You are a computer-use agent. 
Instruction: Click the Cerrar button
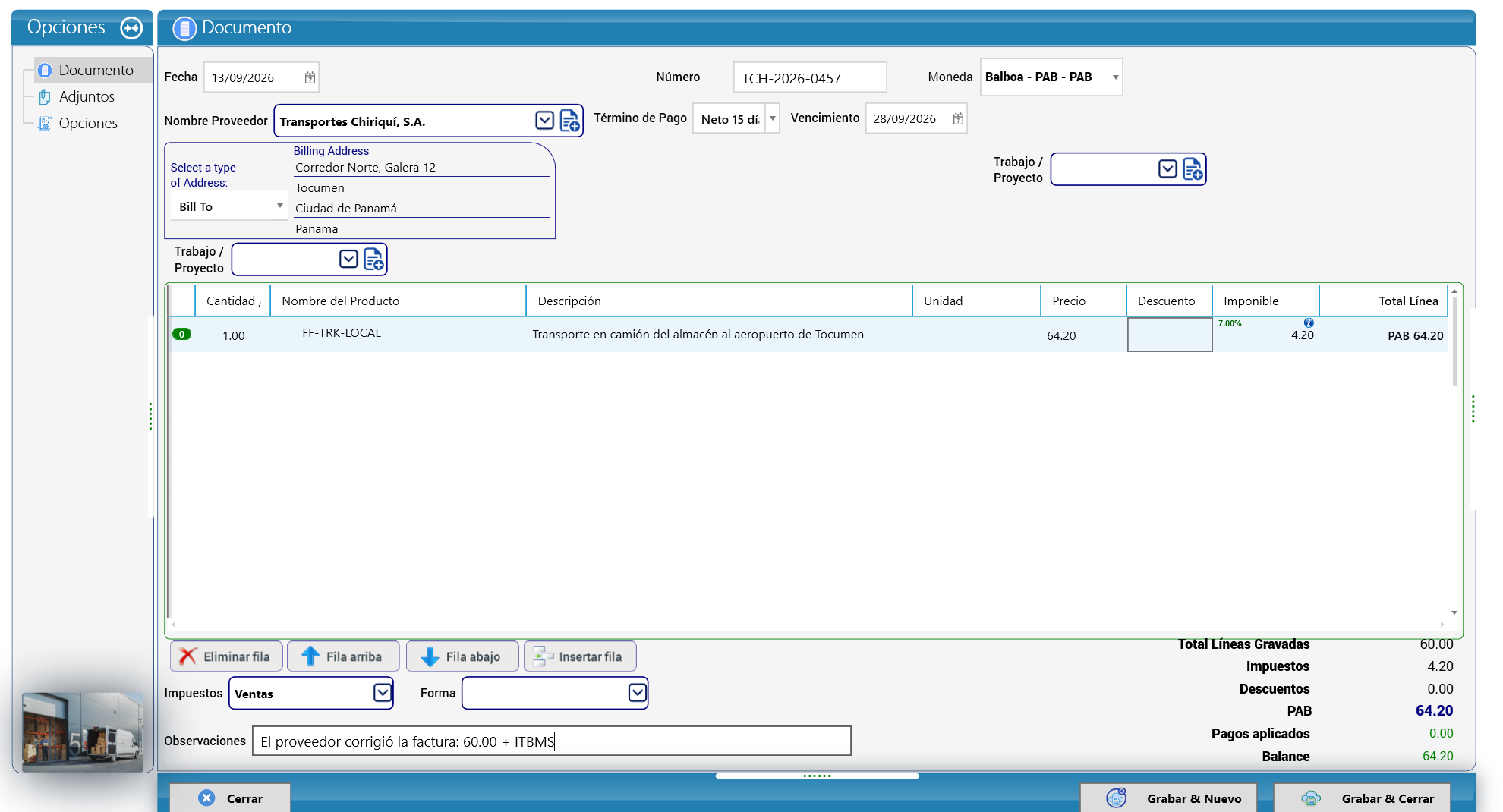230,798
